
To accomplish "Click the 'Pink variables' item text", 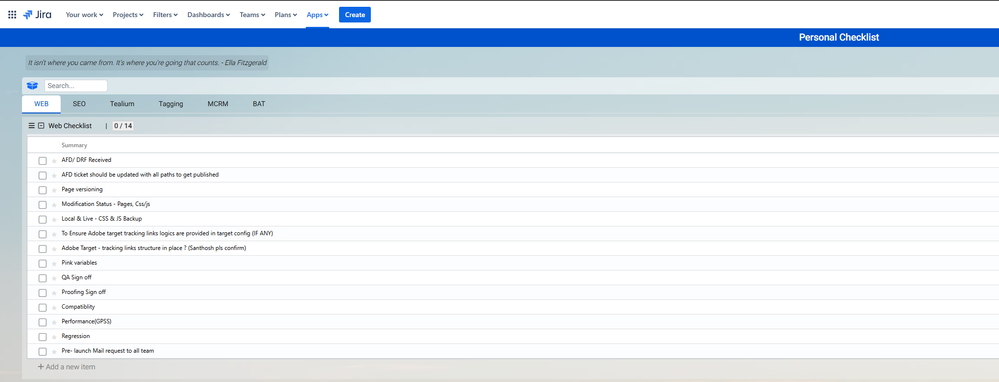I will (79, 263).
